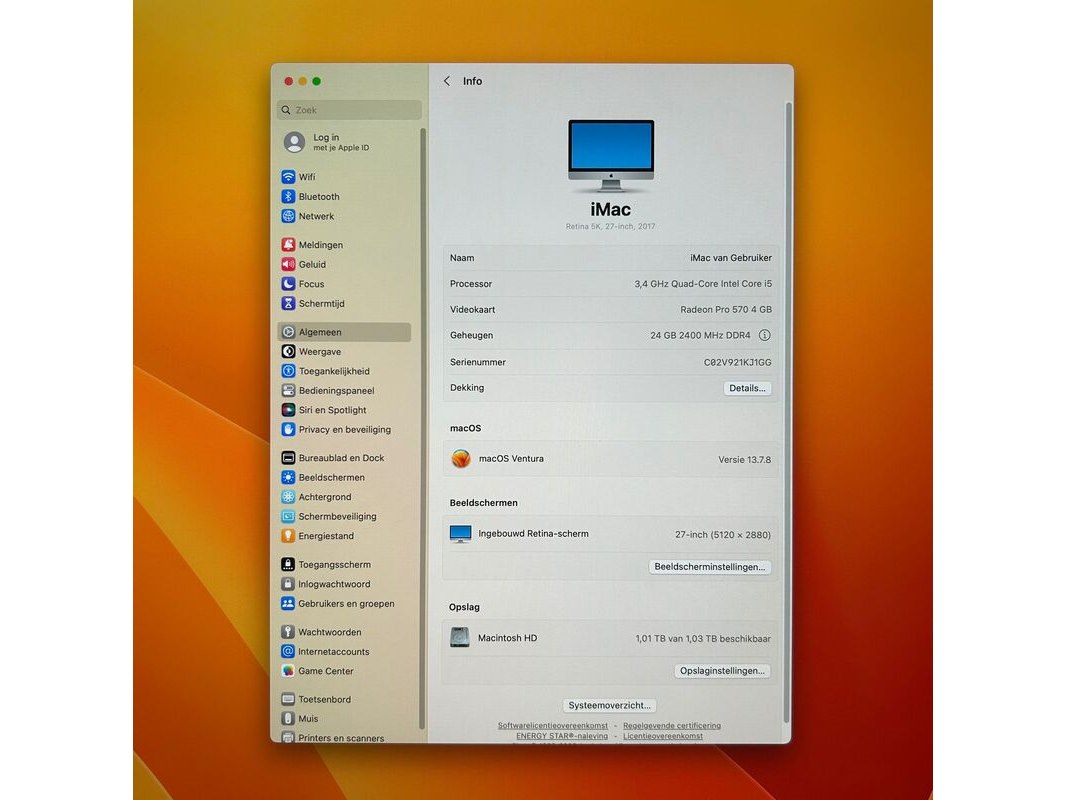Open Game Center icon

pos(288,671)
